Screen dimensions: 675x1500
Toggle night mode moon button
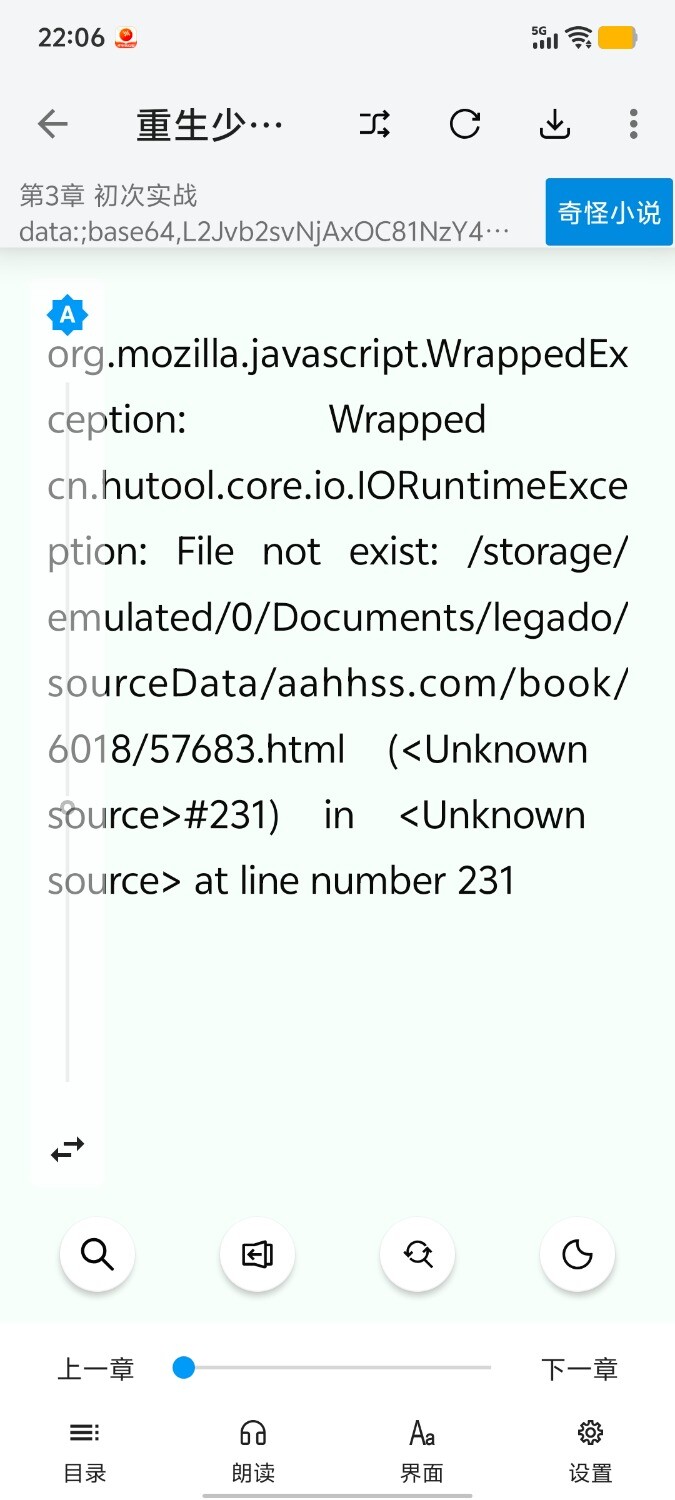(x=578, y=1254)
